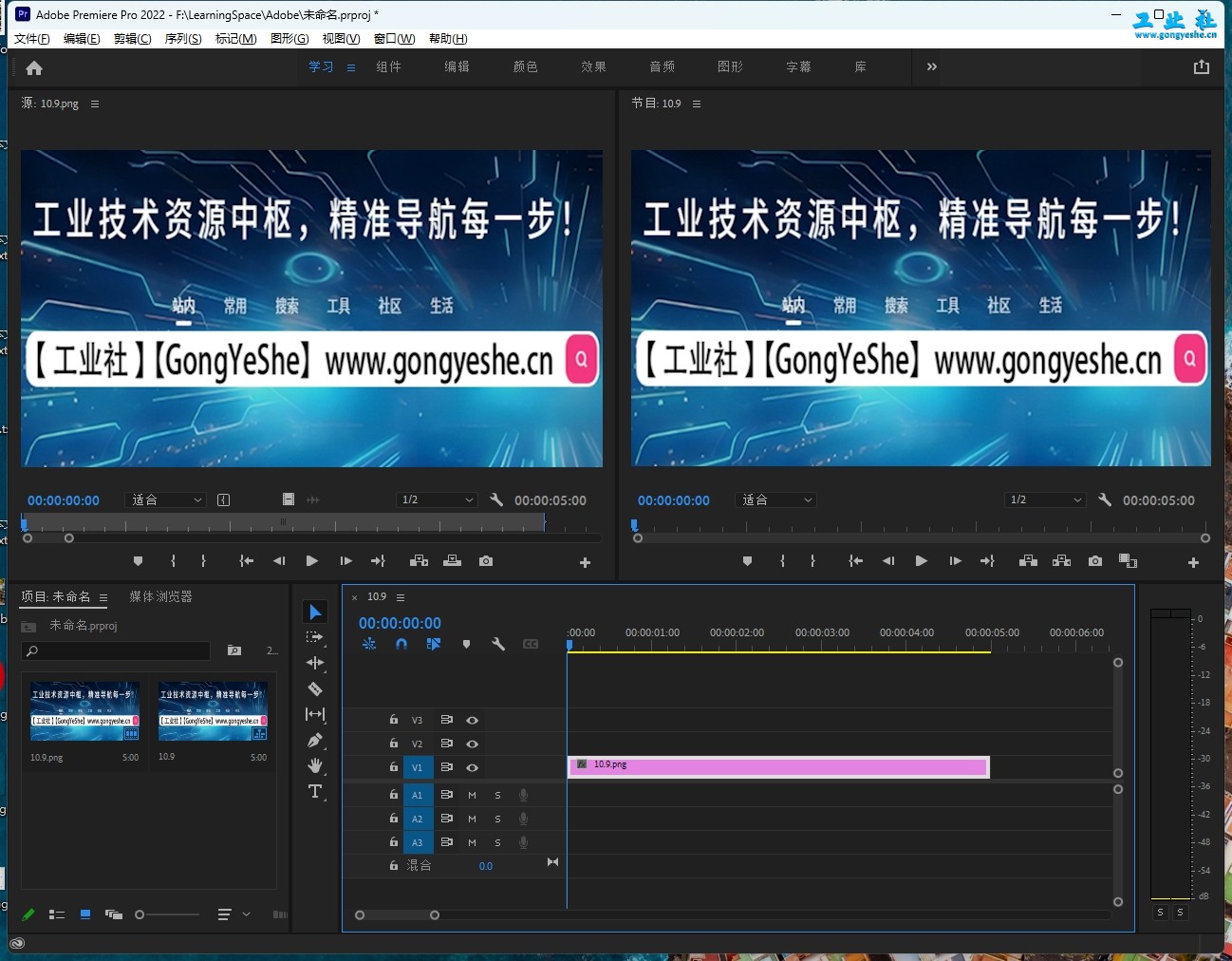The image size is (1232, 961).
Task: Open Source panel menu next to 10.9.png
Action: [x=95, y=104]
